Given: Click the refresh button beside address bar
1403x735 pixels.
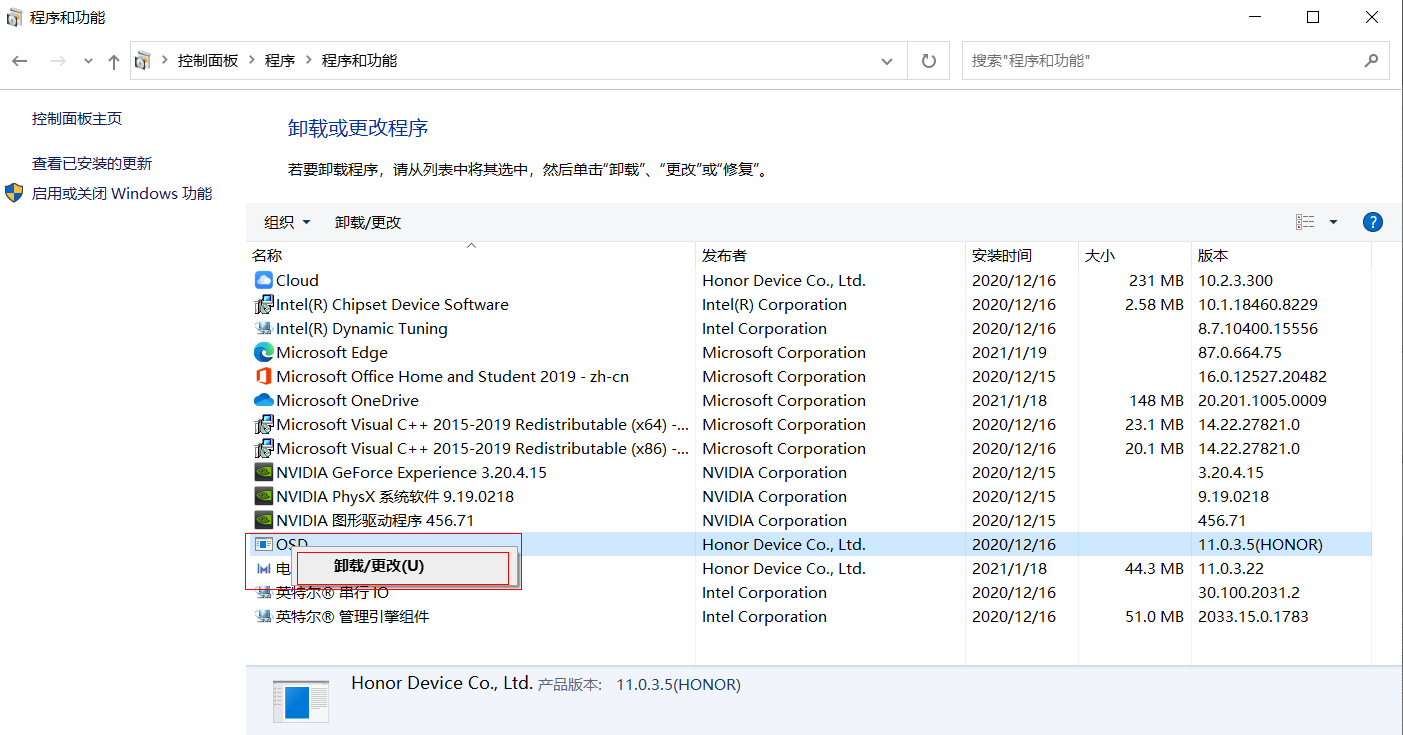Looking at the screenshot, I should [929, 61].
